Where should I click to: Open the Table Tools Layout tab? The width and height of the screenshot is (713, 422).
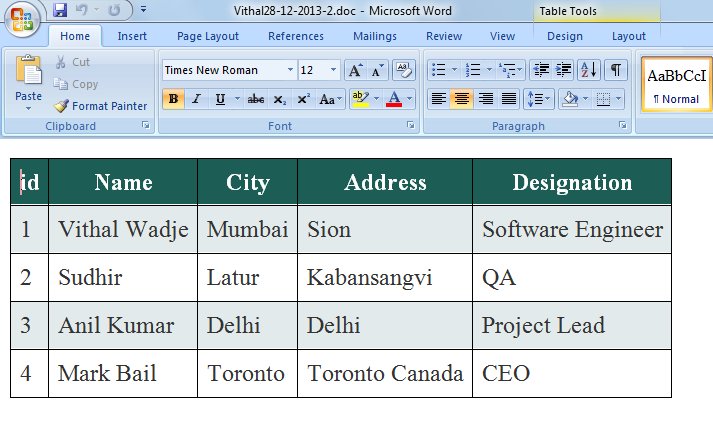point(628,36)
